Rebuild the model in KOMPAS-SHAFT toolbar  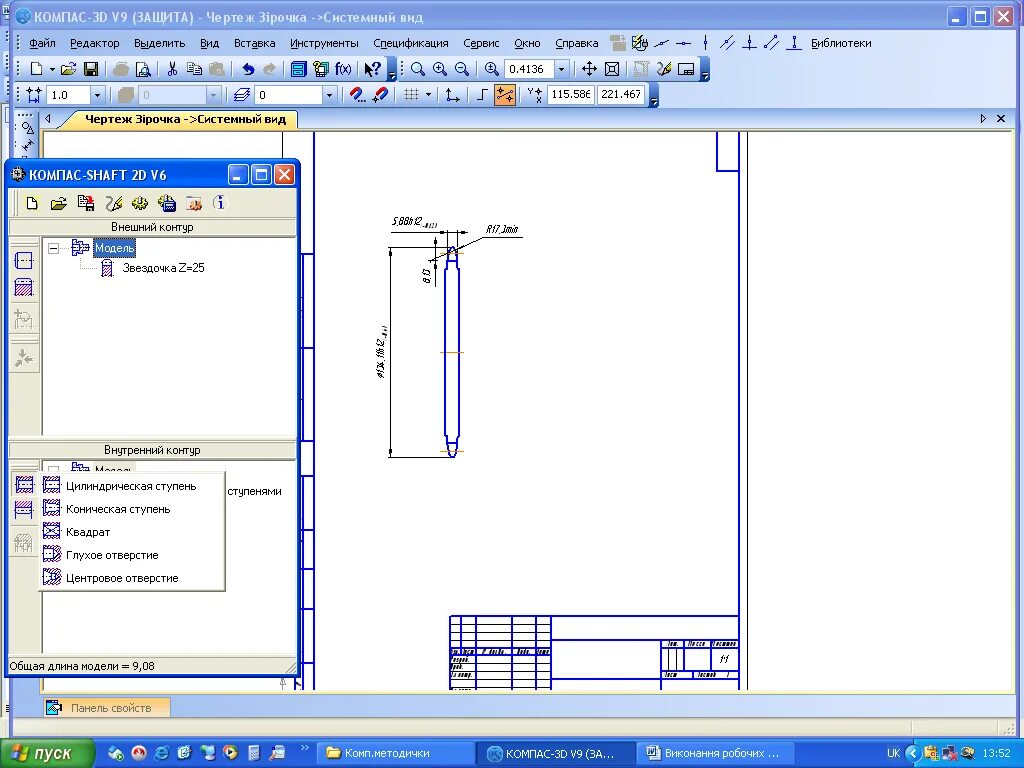coord(114,204)
